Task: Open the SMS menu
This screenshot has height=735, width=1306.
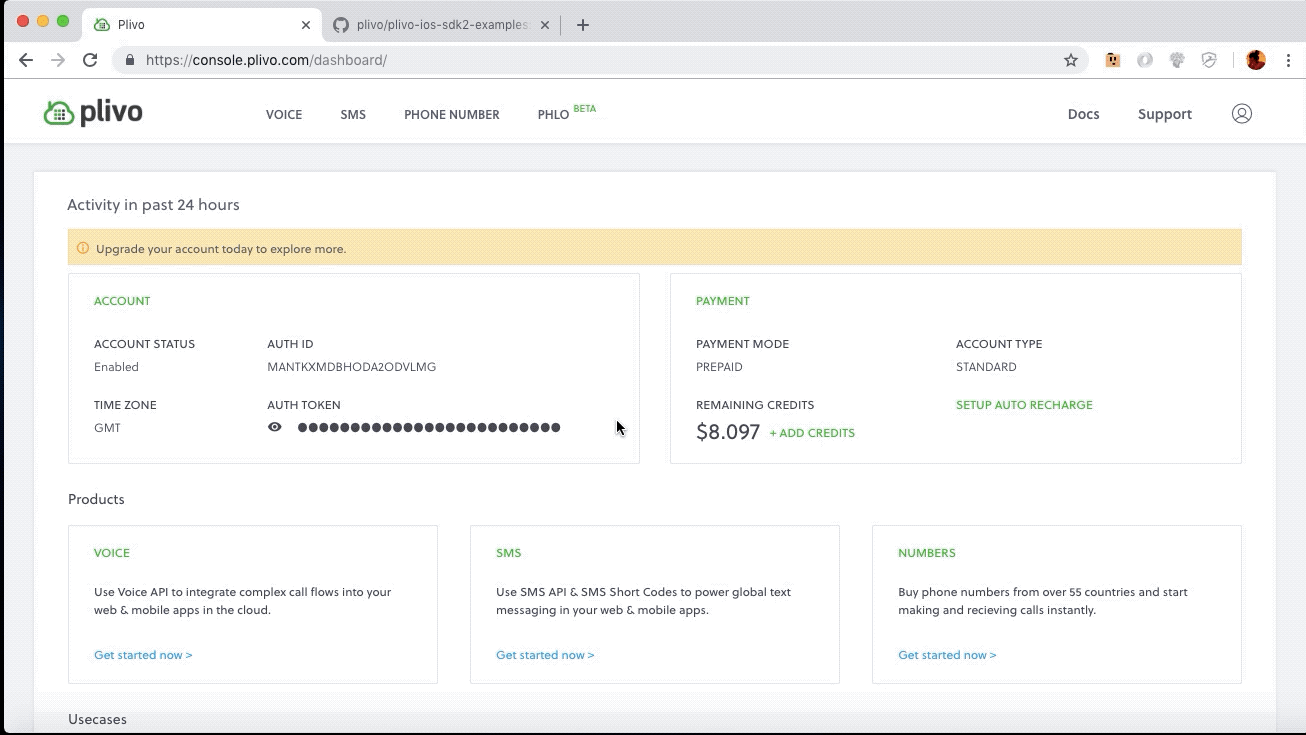Action: (x=353, y=115)
